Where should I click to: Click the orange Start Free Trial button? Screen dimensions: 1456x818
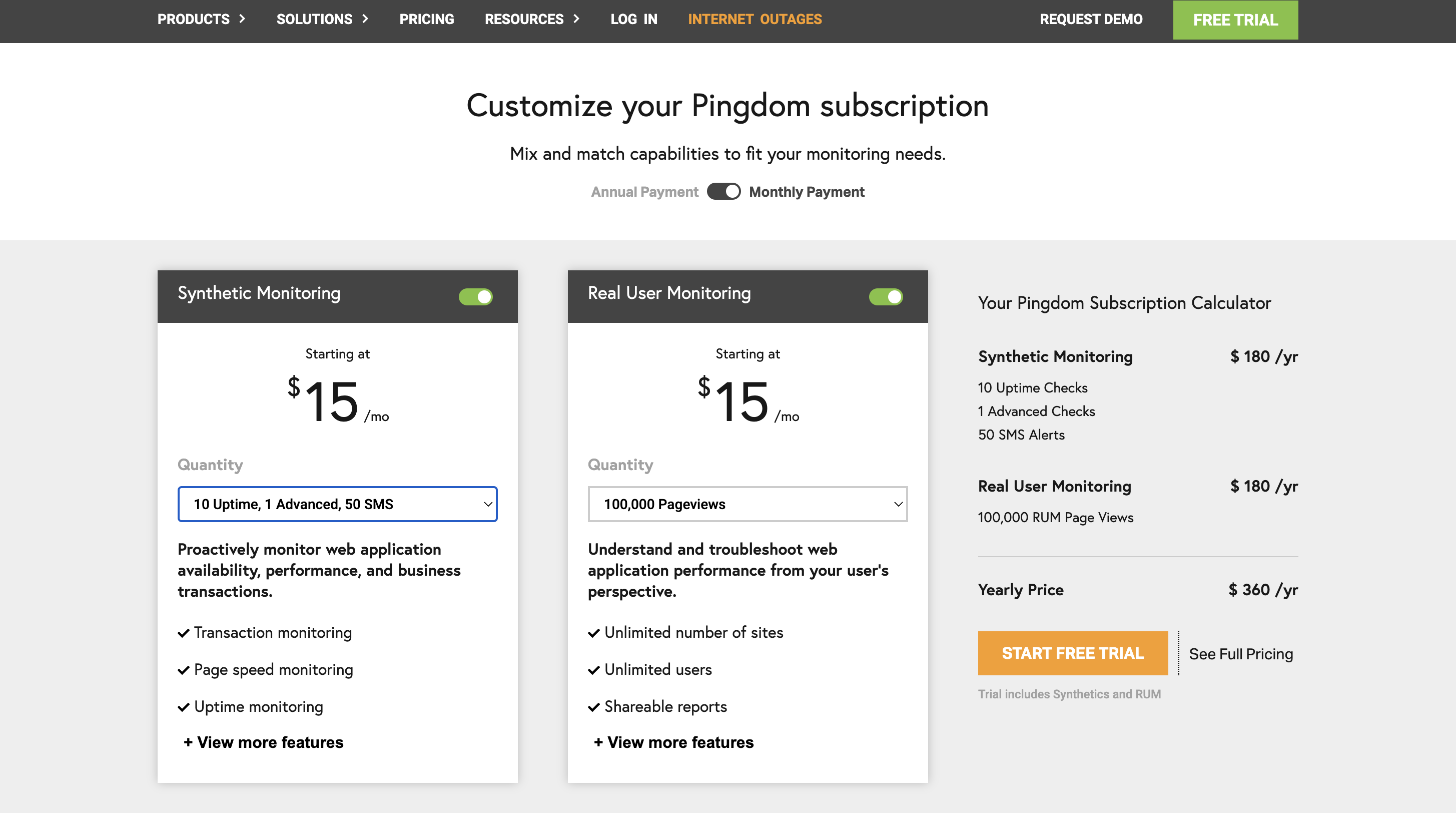coord(1073,653)
